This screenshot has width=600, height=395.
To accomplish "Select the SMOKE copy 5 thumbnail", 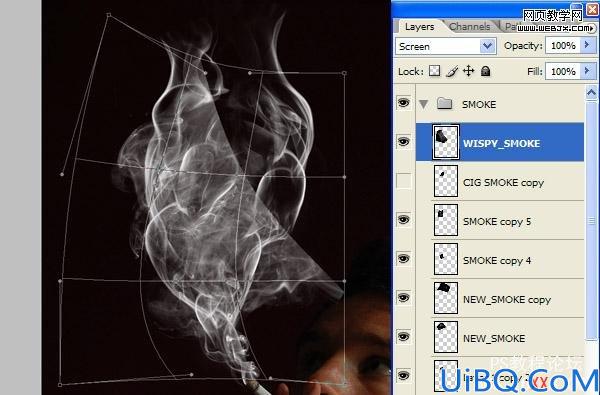I will click(x=446, y=220).
